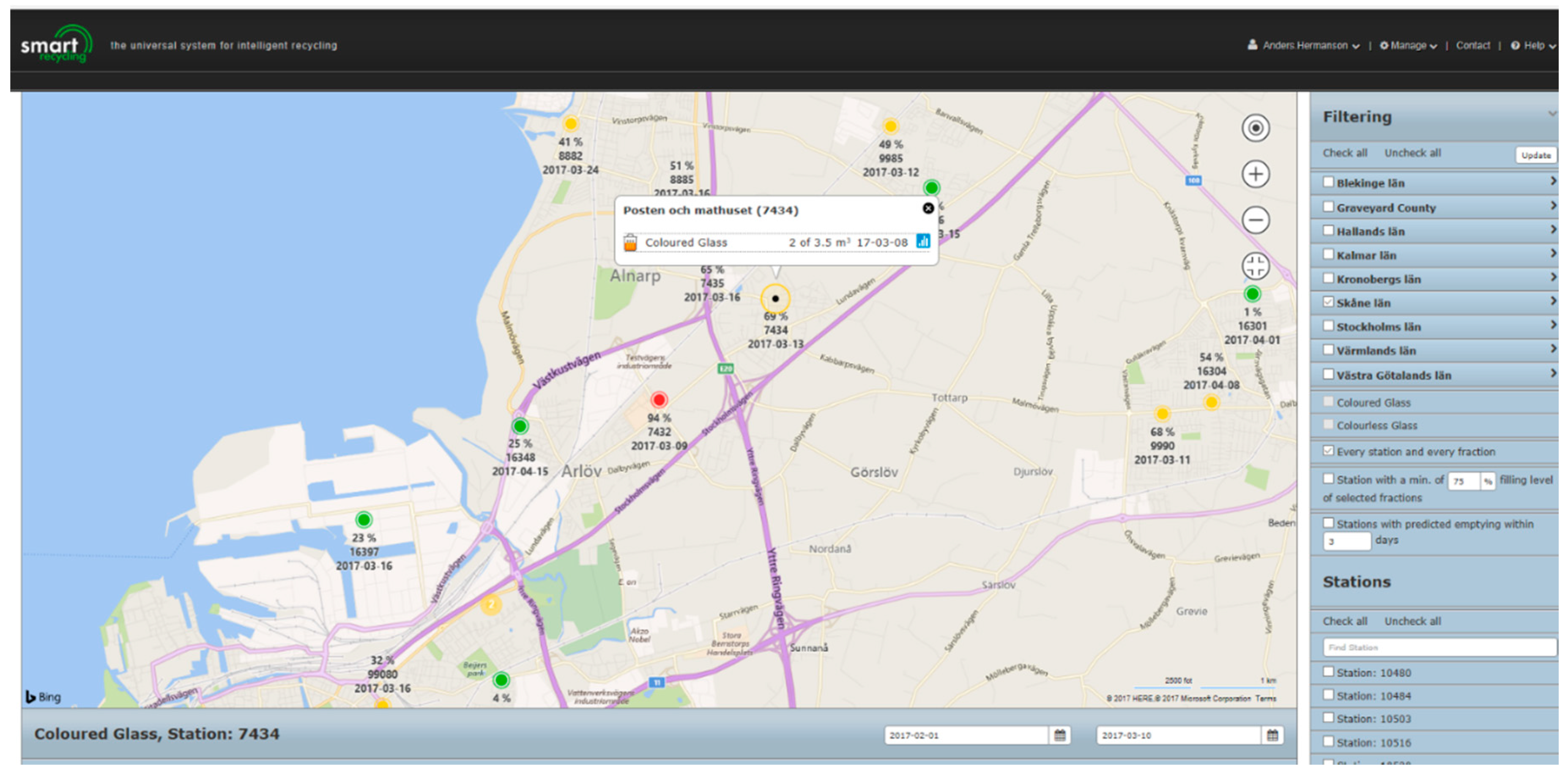The image size is (1568, 774).
Task: Click the Contact link in header
Action: click(1472, 46)
